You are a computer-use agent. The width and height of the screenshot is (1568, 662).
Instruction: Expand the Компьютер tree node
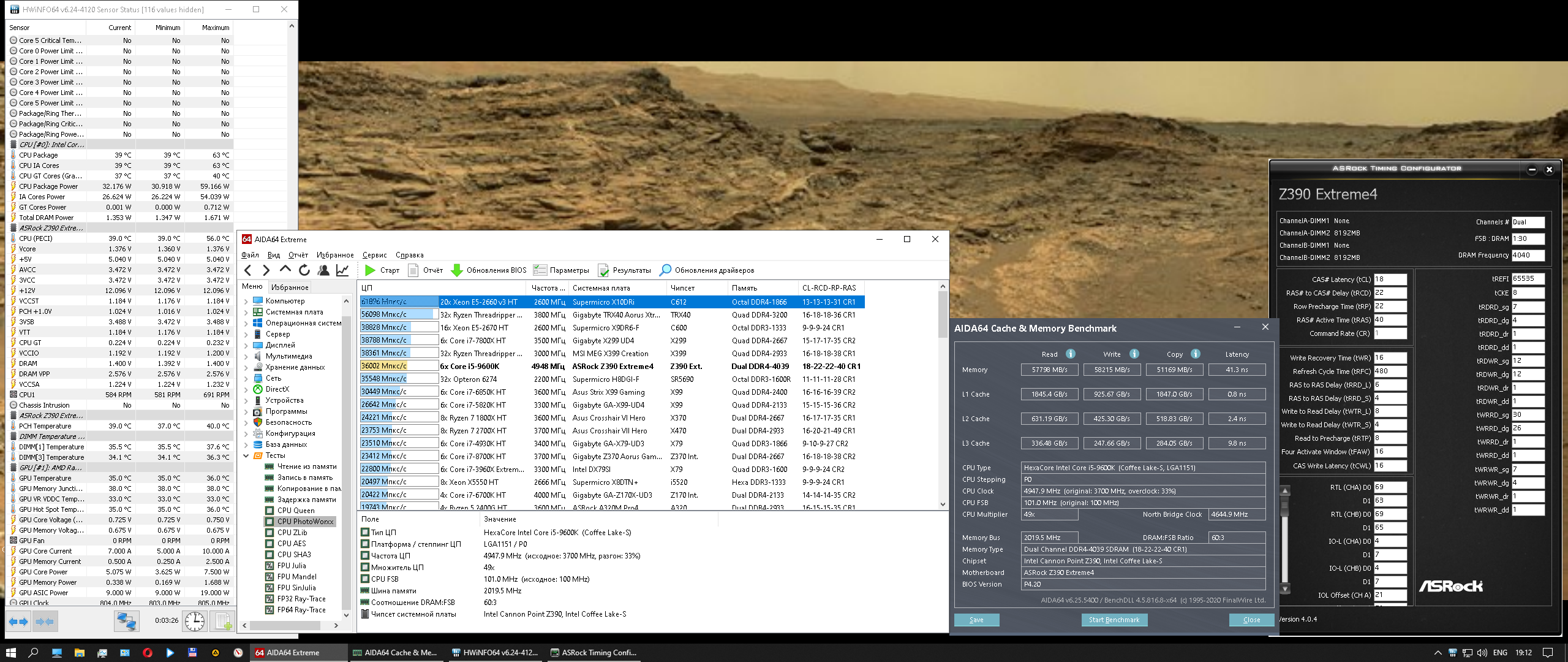tap(246, 301)
